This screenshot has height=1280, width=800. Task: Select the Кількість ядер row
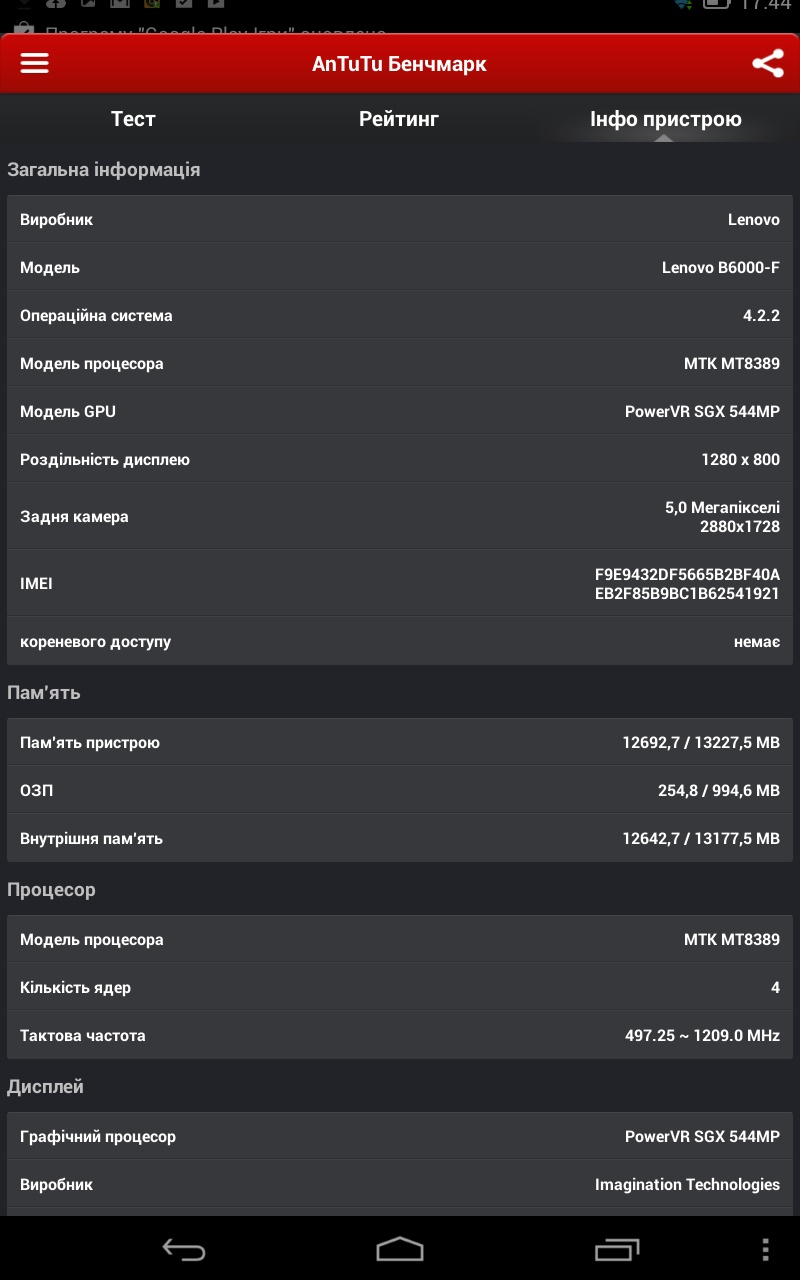click(400, 988)
